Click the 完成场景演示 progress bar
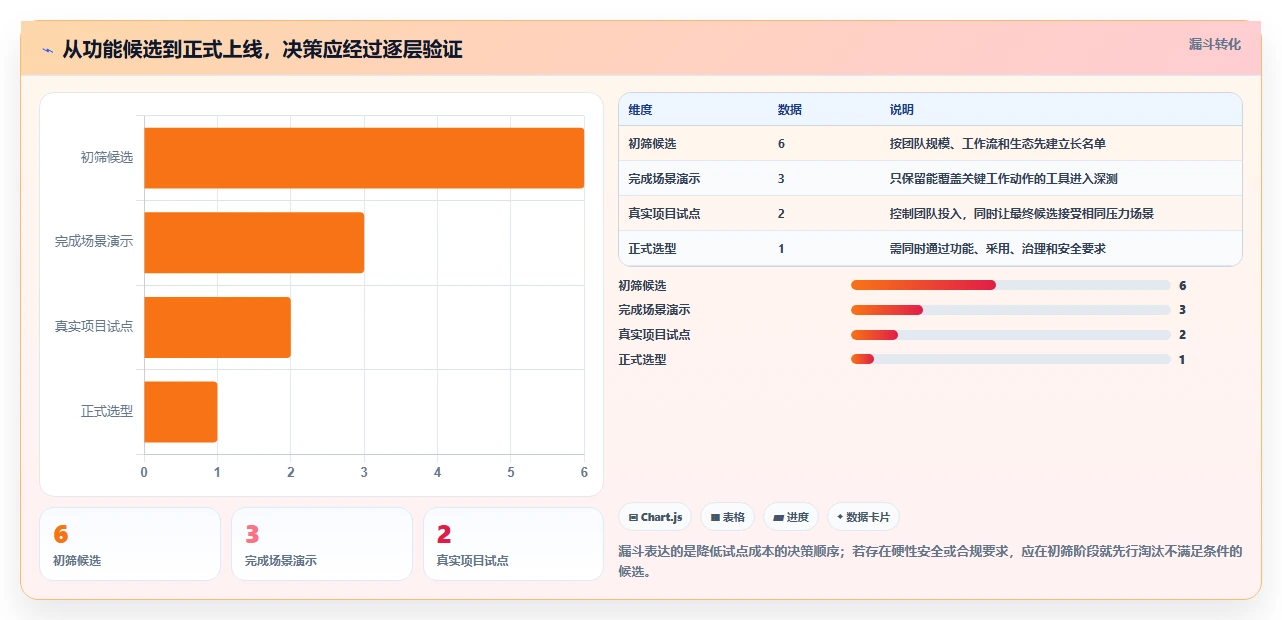This screenshot has height=620, width=1282. (1010, 310)
